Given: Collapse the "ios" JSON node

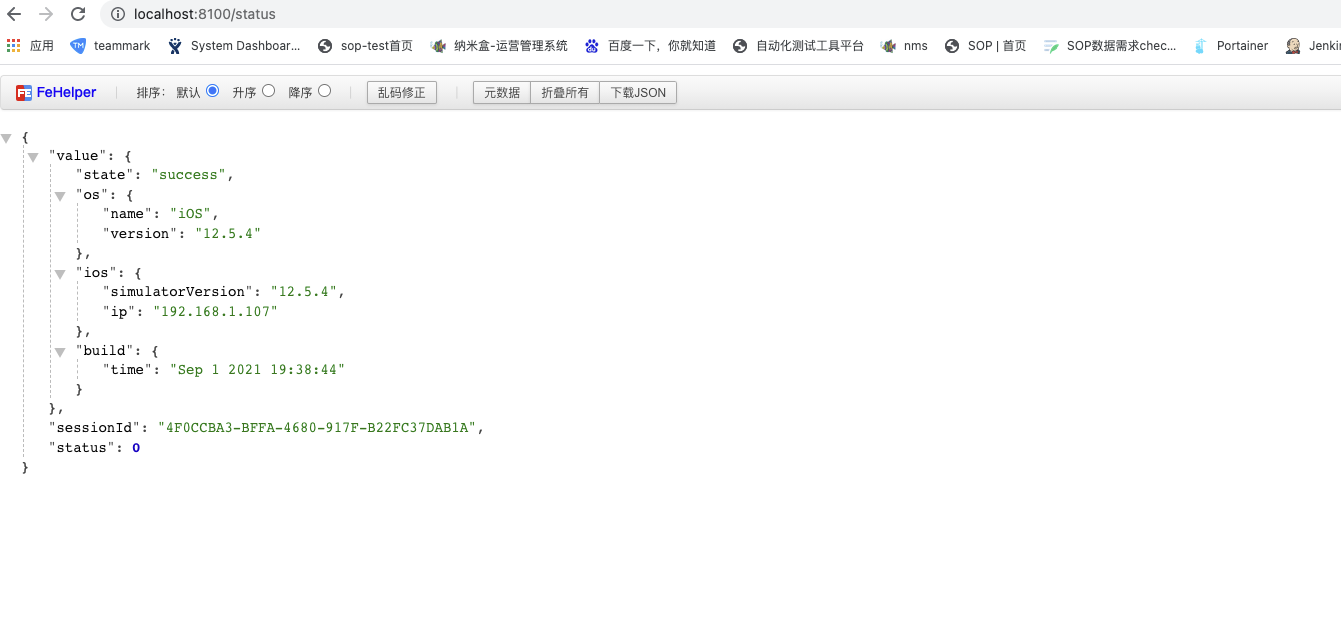Looking at the screenshot, I should click(x=60, y=274).
